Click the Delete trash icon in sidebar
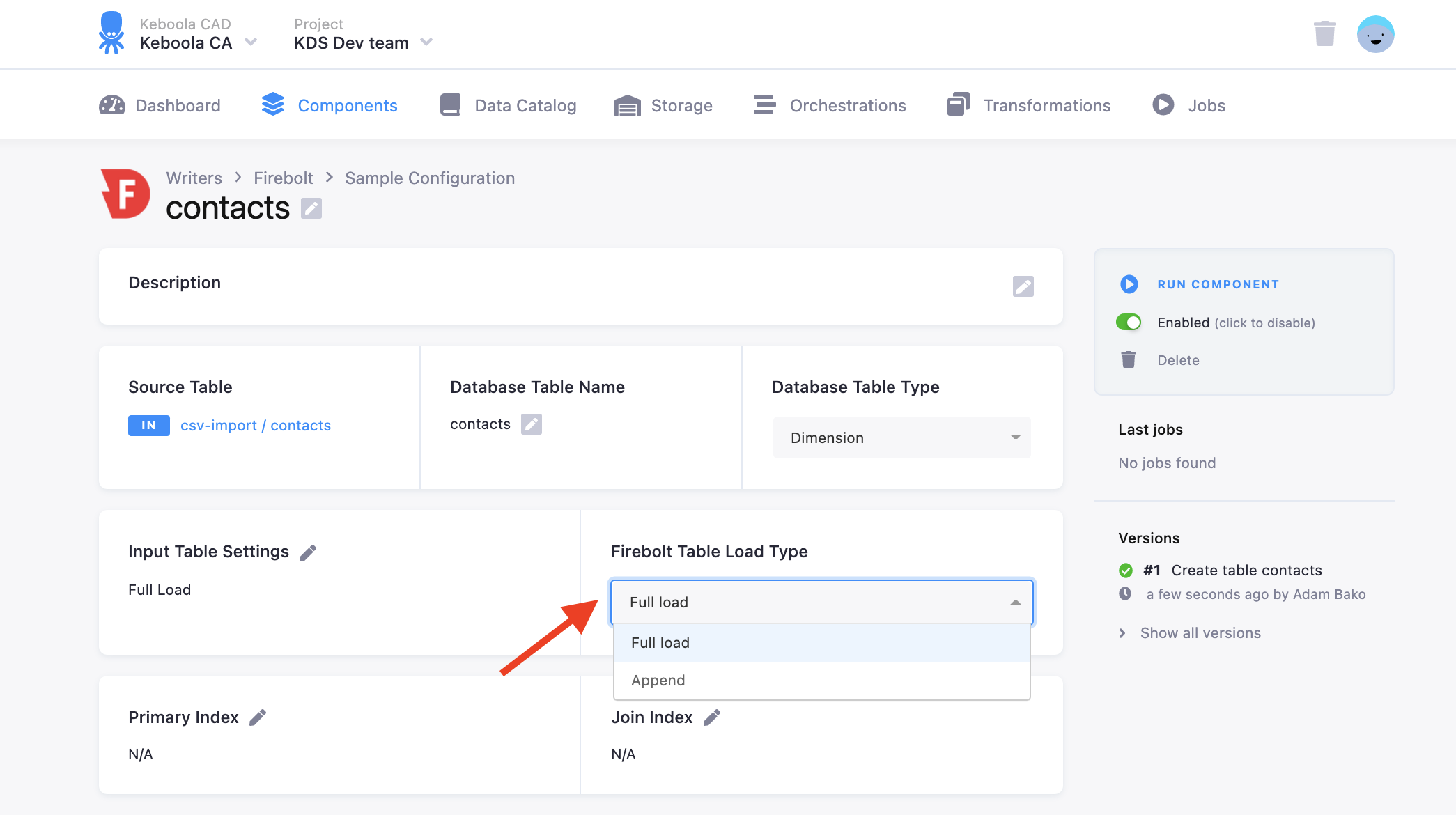The image size is (1456, 815). (x=1129, y=359)
